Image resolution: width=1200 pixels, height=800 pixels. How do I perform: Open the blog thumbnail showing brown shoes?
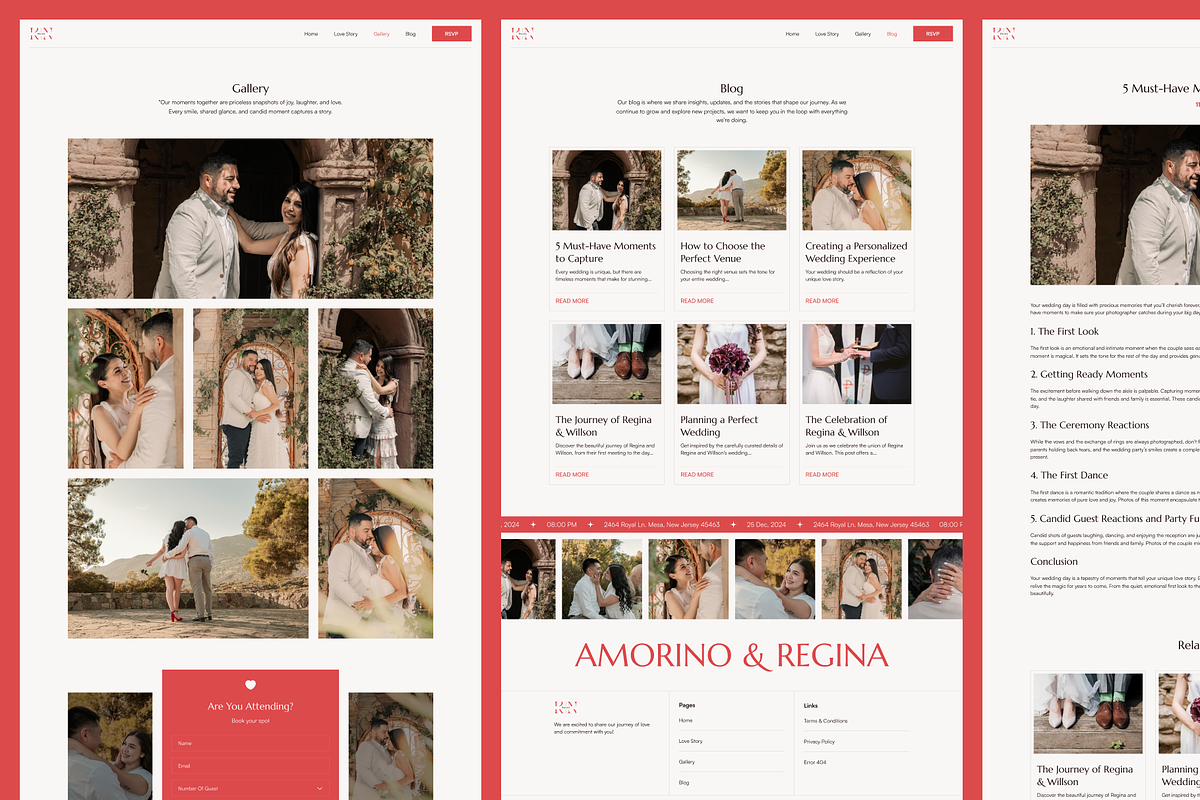pyautogui.click(x=607, y=364)
